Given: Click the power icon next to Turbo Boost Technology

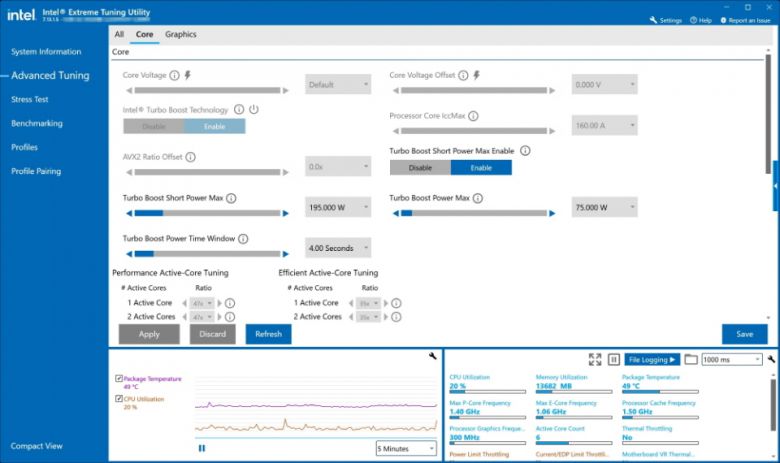Looking at the screenshot, I should (253, 110).
